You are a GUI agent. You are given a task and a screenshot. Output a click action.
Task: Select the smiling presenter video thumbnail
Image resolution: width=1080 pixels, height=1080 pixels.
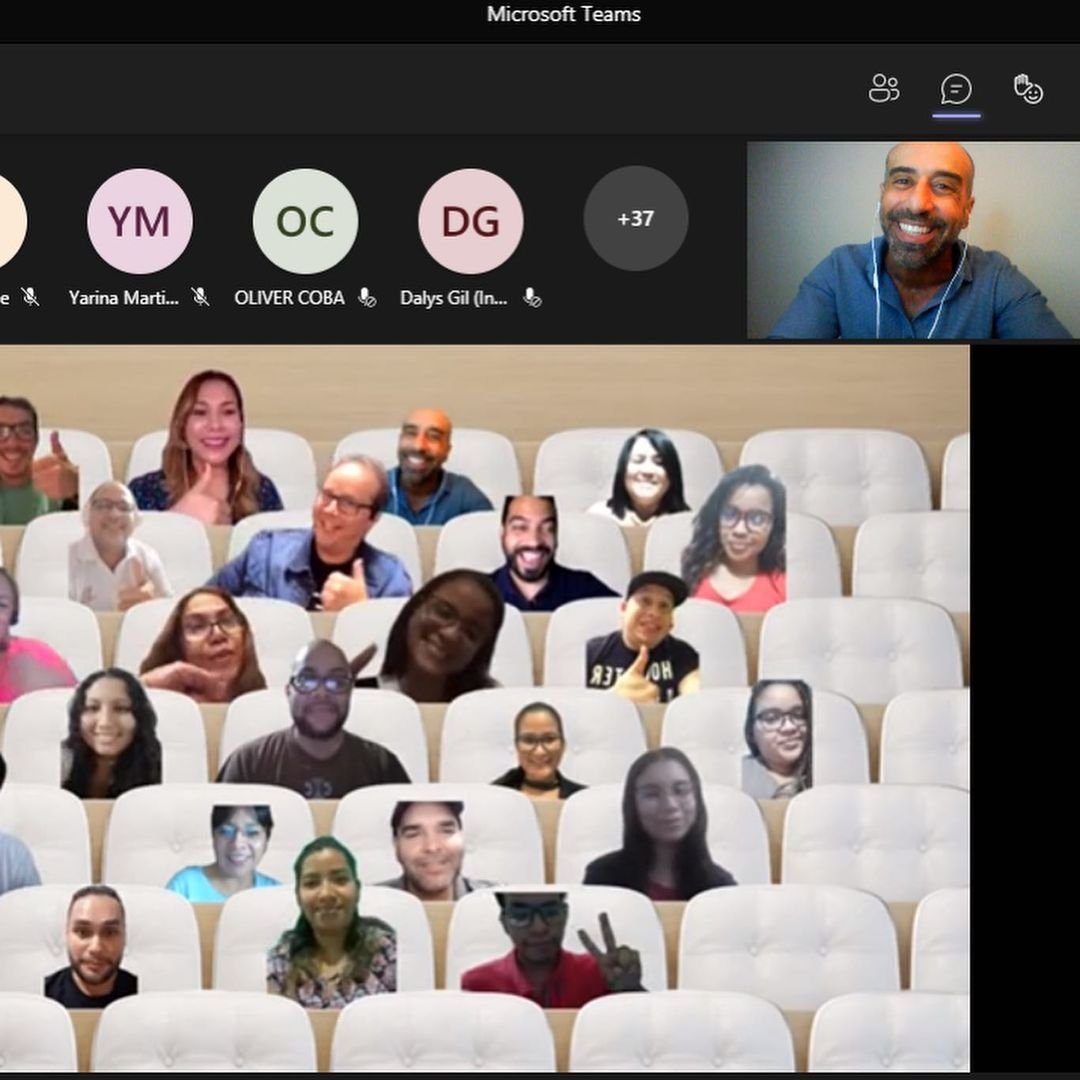coord(913,240)
